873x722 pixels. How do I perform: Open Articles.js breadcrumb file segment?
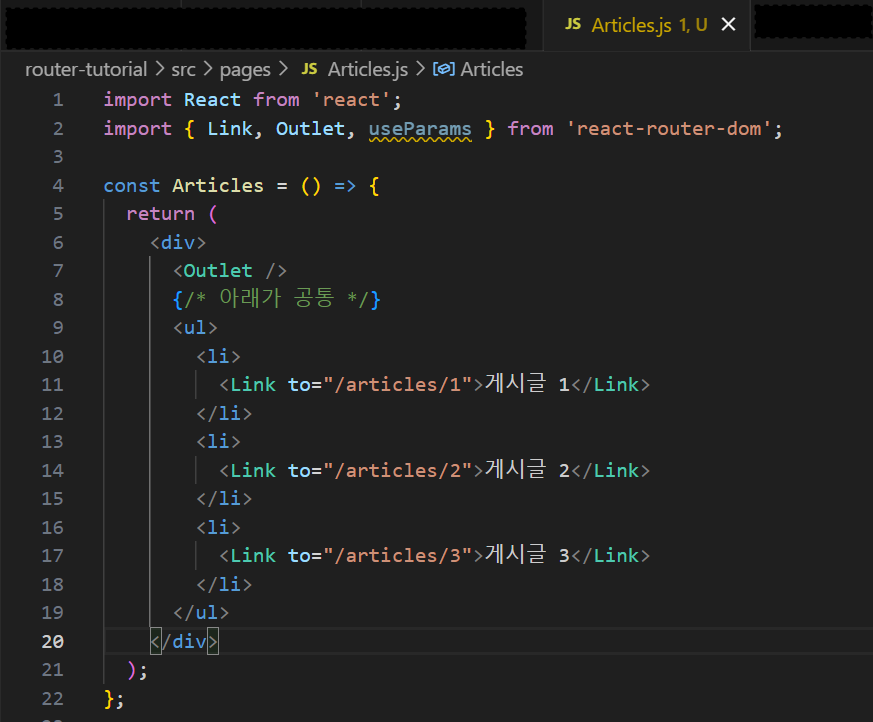[367, 70]
